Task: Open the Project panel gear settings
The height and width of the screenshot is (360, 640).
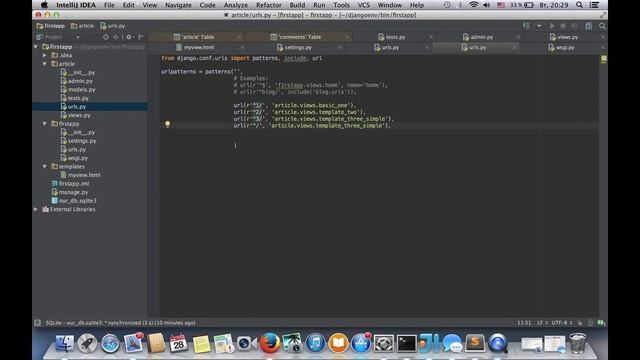Action: point(129,37)
